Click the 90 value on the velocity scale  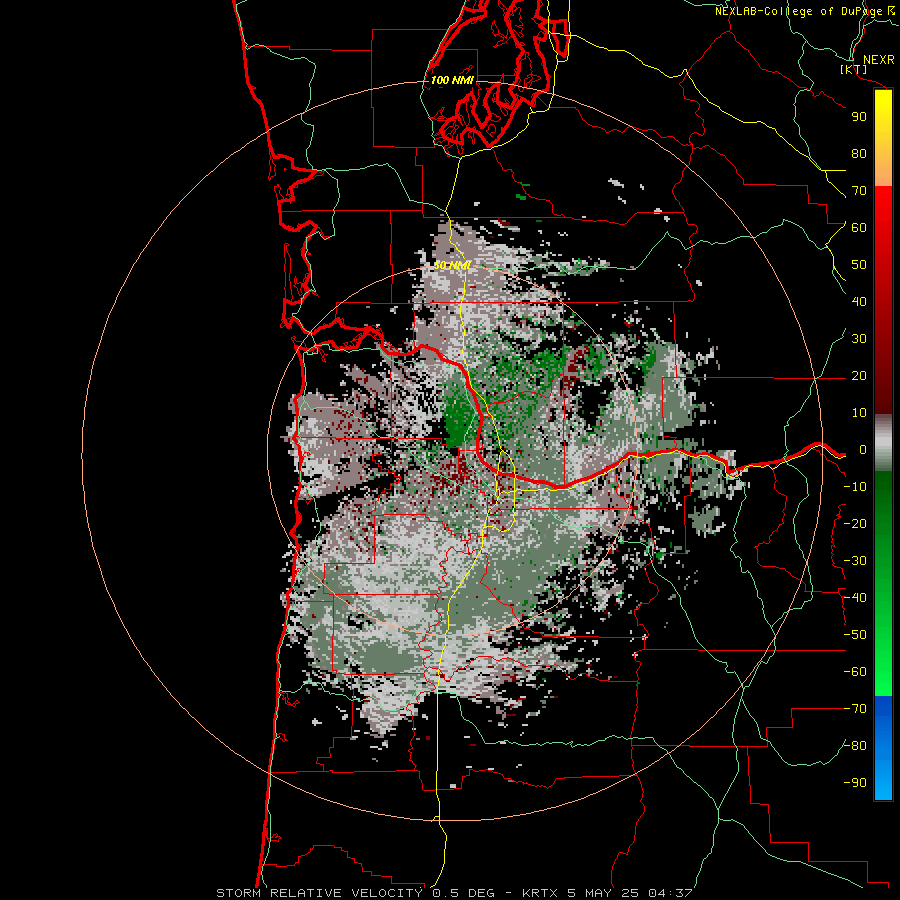click(x=859, y=117)
